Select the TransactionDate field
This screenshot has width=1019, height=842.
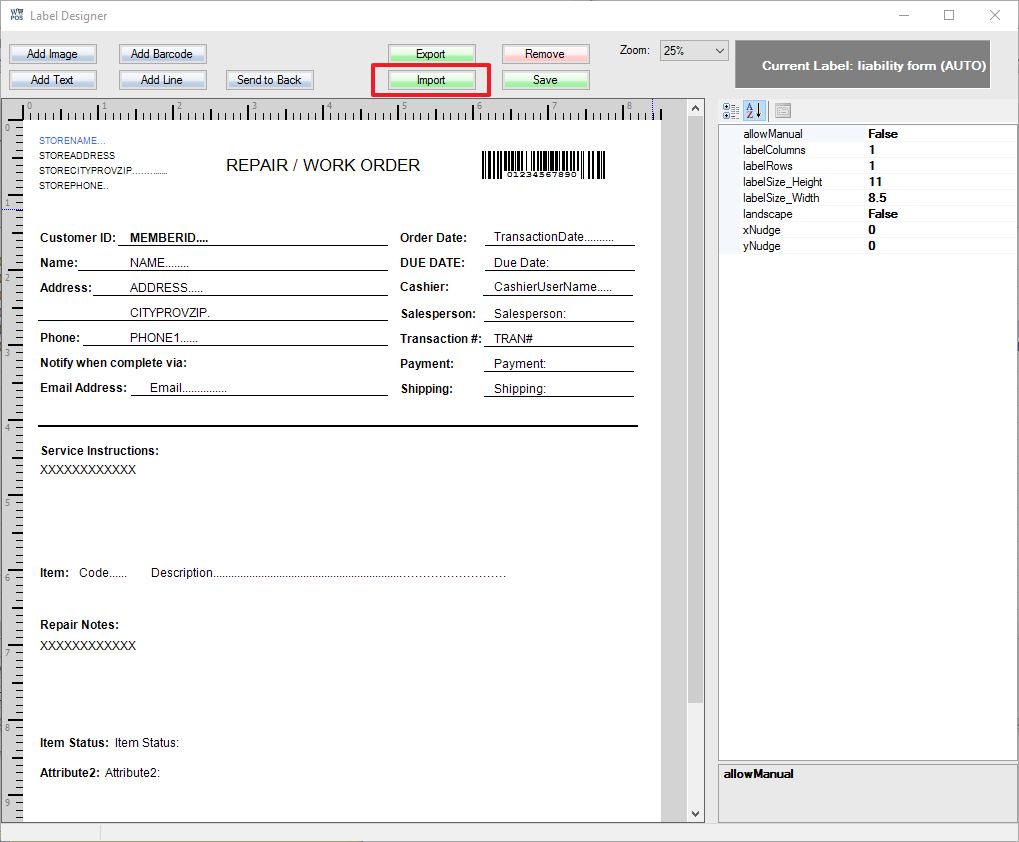click(554, 236)
